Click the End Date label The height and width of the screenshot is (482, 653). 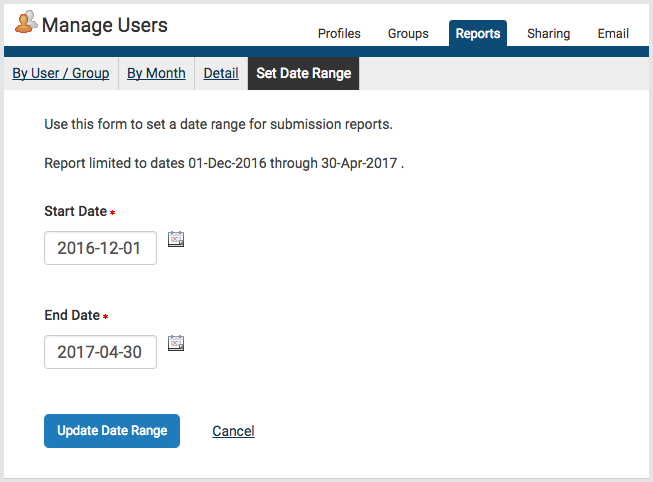[x=72, y=315]
